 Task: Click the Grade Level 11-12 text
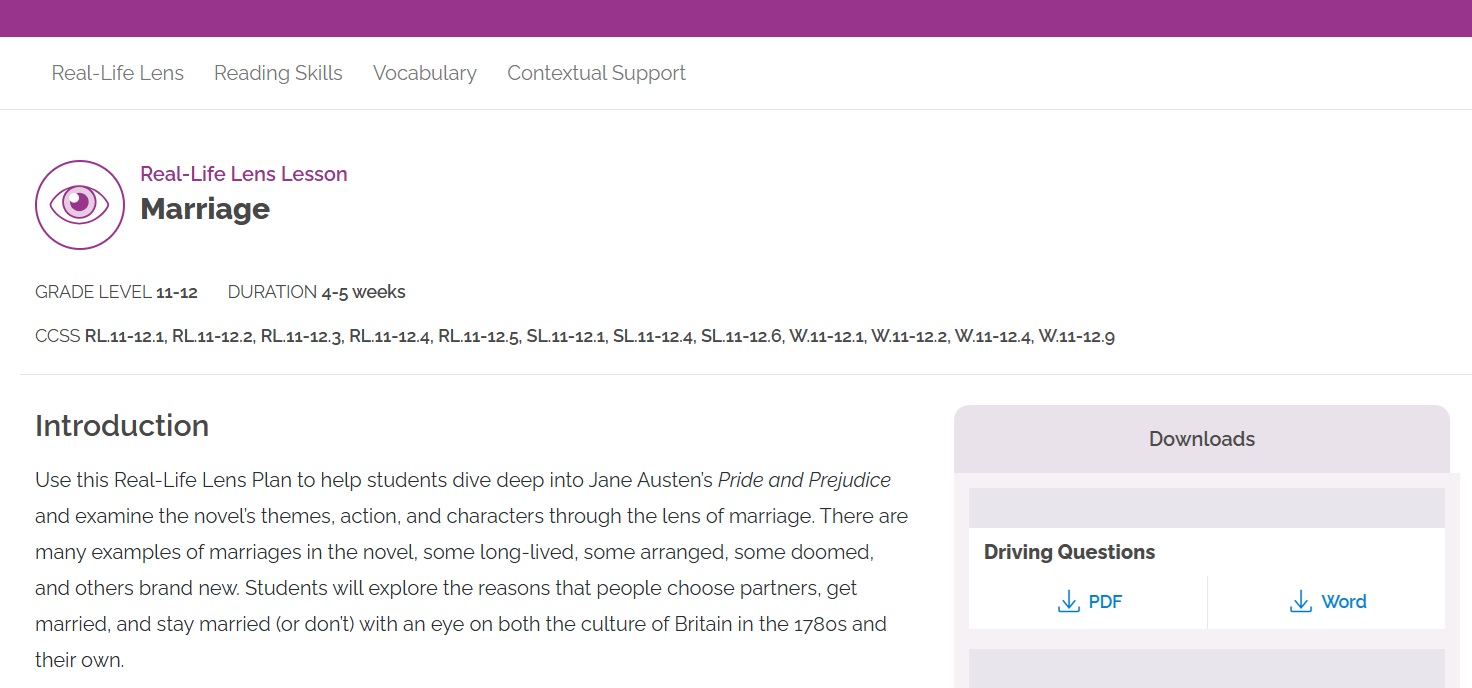[x=116, y=292]
